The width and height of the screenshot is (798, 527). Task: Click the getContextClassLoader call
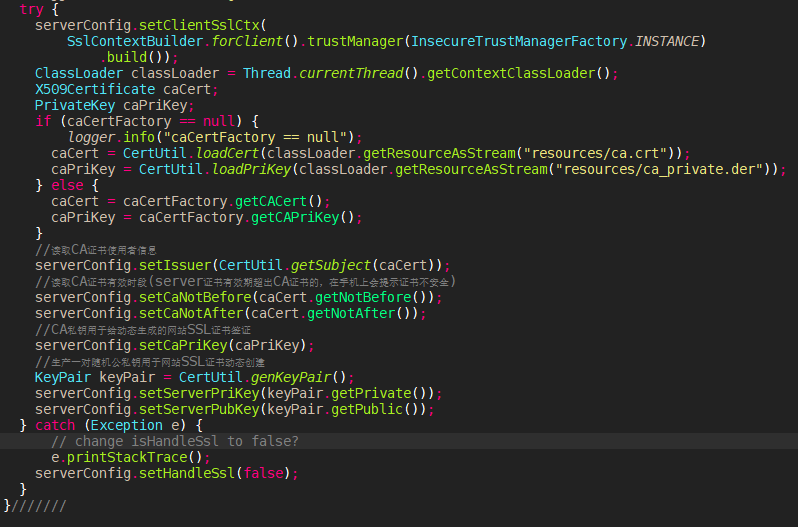[510, 73]
